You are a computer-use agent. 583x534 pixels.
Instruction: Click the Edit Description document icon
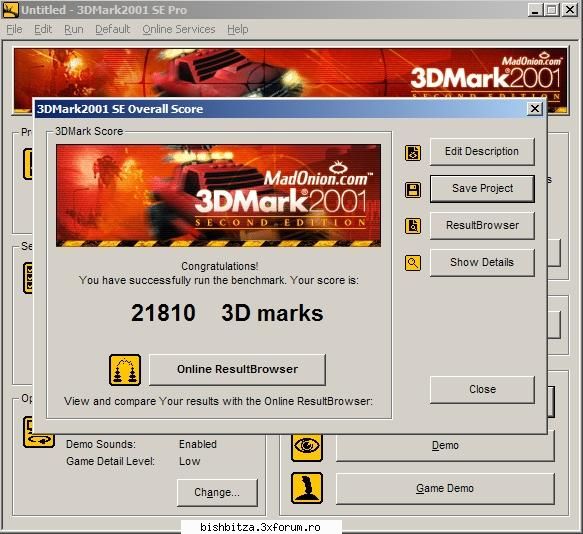click(413, 152)
